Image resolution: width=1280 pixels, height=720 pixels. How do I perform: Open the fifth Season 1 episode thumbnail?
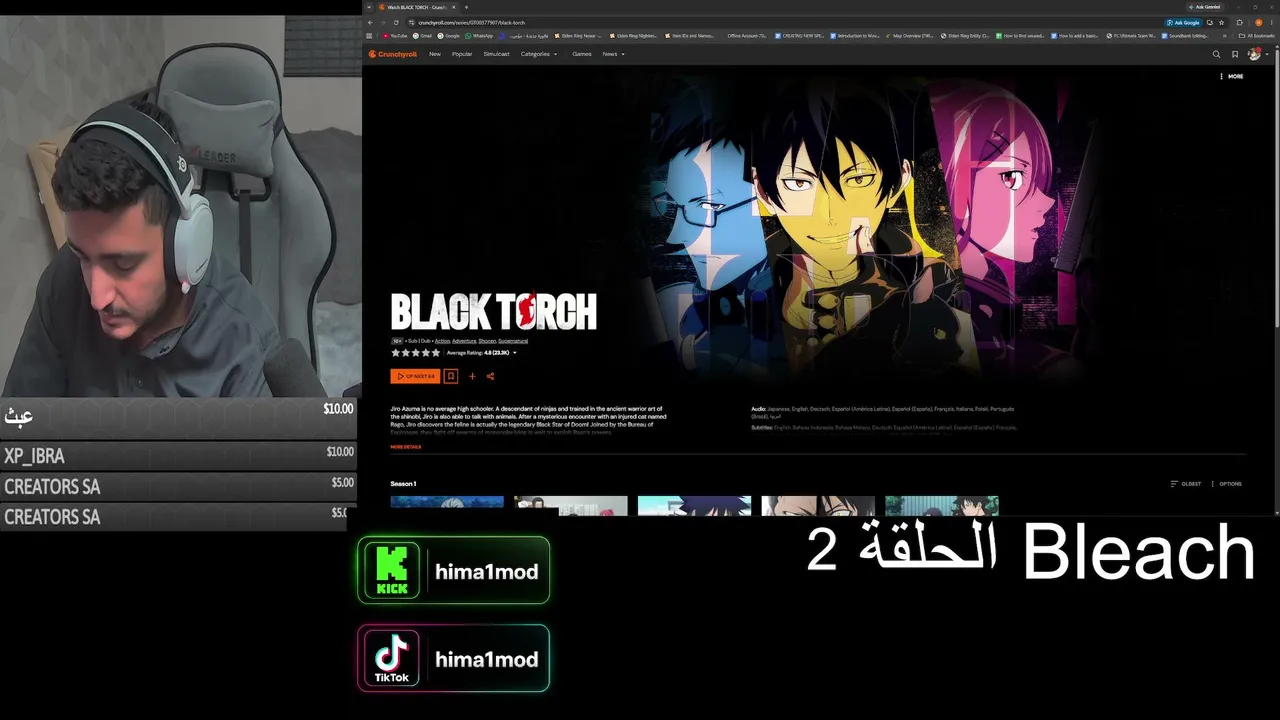point(942,506)
